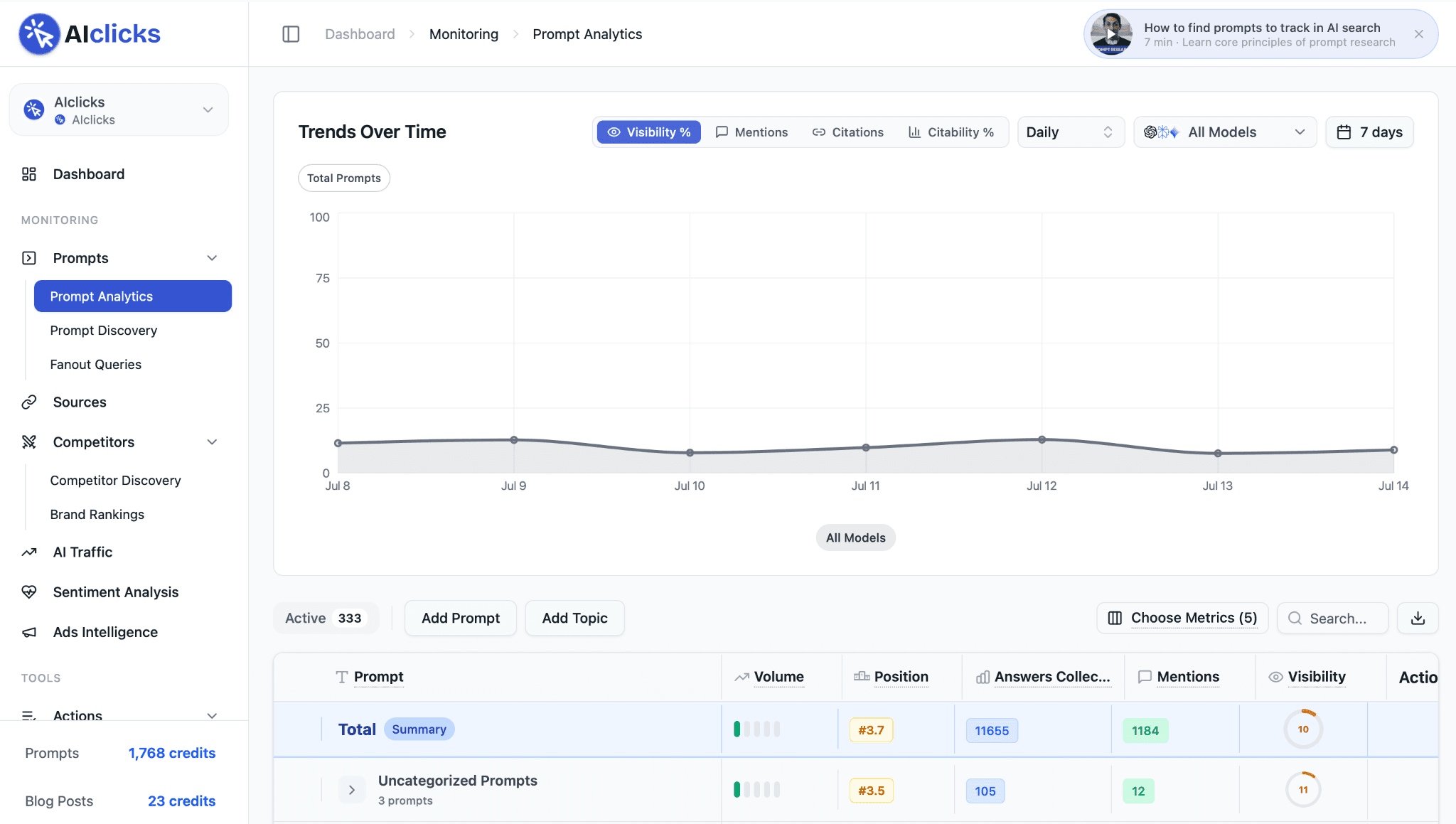
Task: Open the Daily interval dropdown
Action: click(1071, 132)
